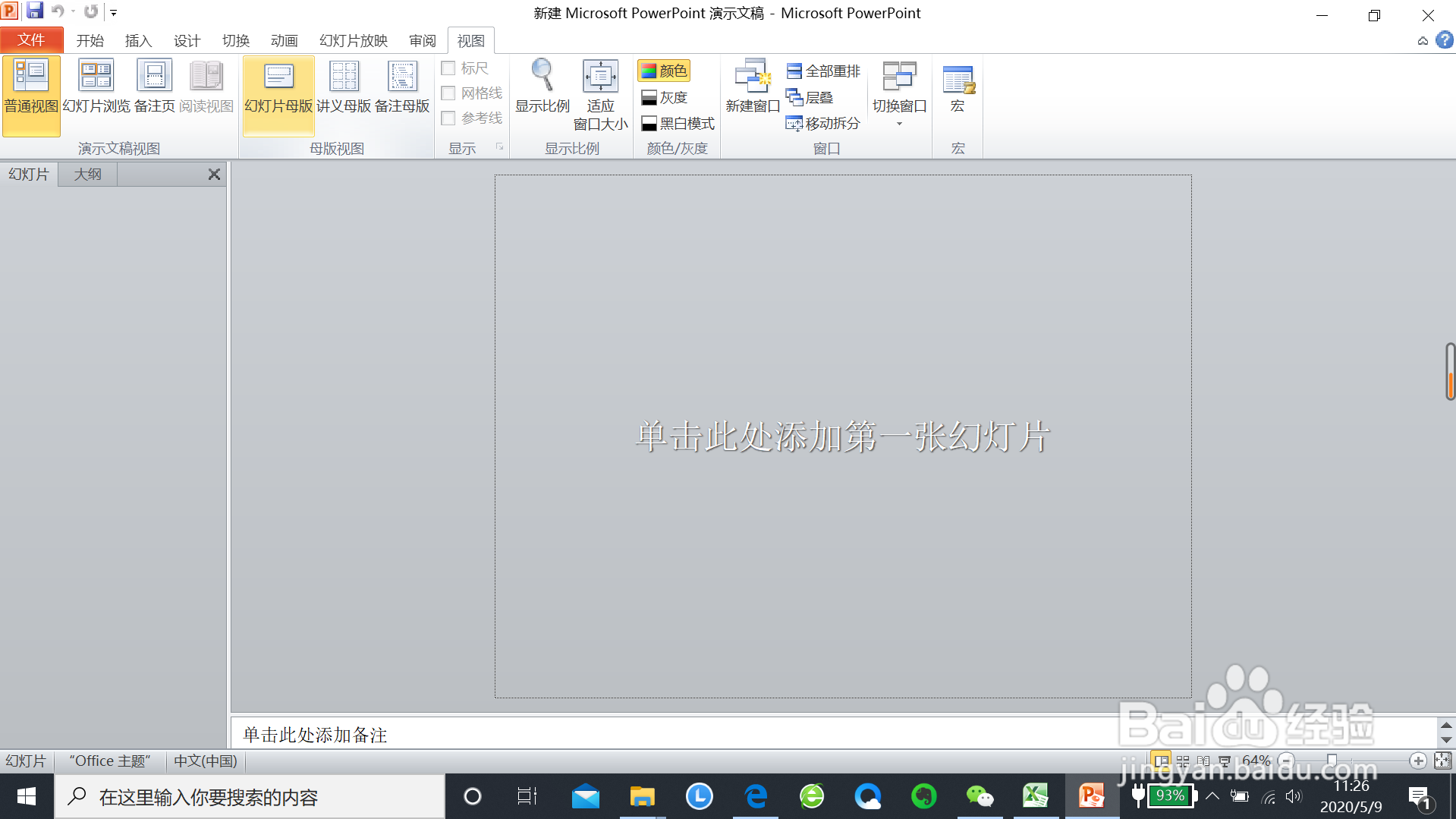Click 新建窗口 new window button
The height and width of the screenshot is (819, 1456).
coord(753,87)
